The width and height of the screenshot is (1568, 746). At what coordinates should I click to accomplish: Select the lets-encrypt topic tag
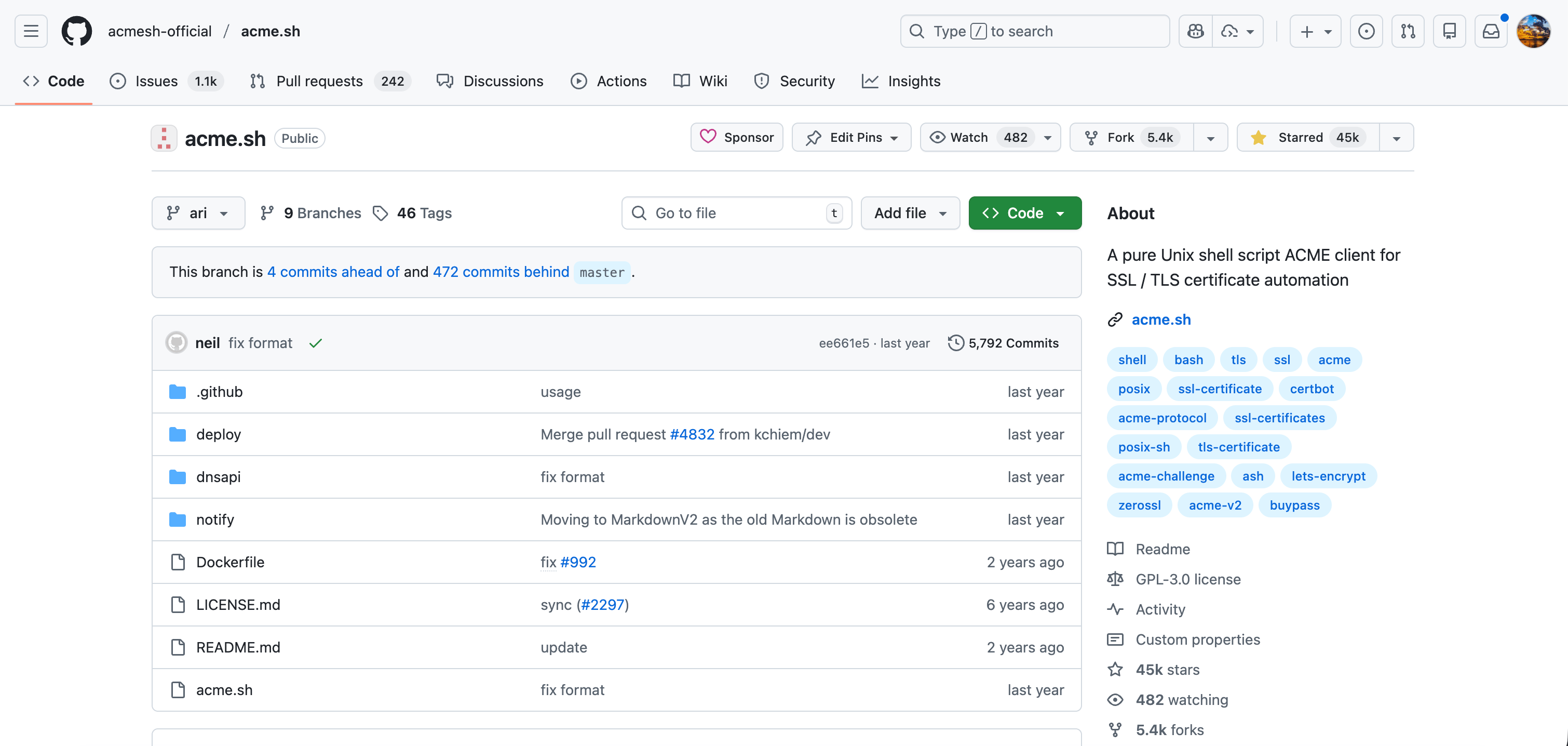click(1328, 476)
